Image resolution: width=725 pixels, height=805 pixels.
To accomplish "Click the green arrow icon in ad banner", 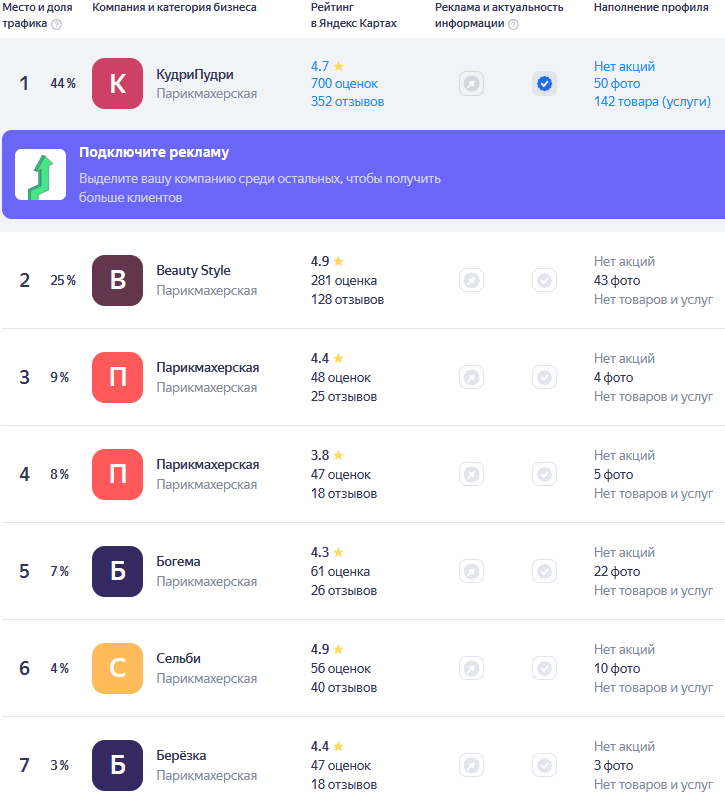I will tap(41, 175).
